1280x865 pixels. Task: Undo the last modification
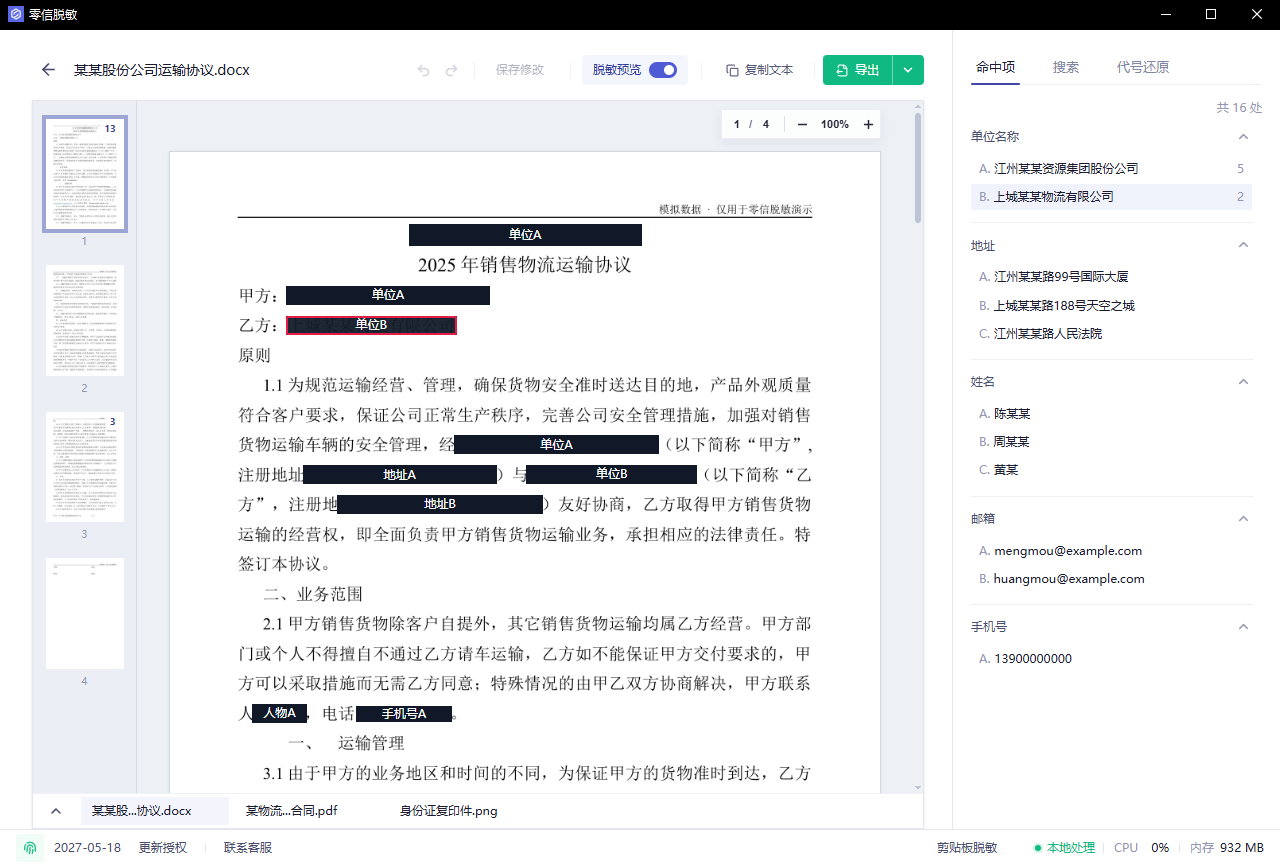click(x=424, y=70)
